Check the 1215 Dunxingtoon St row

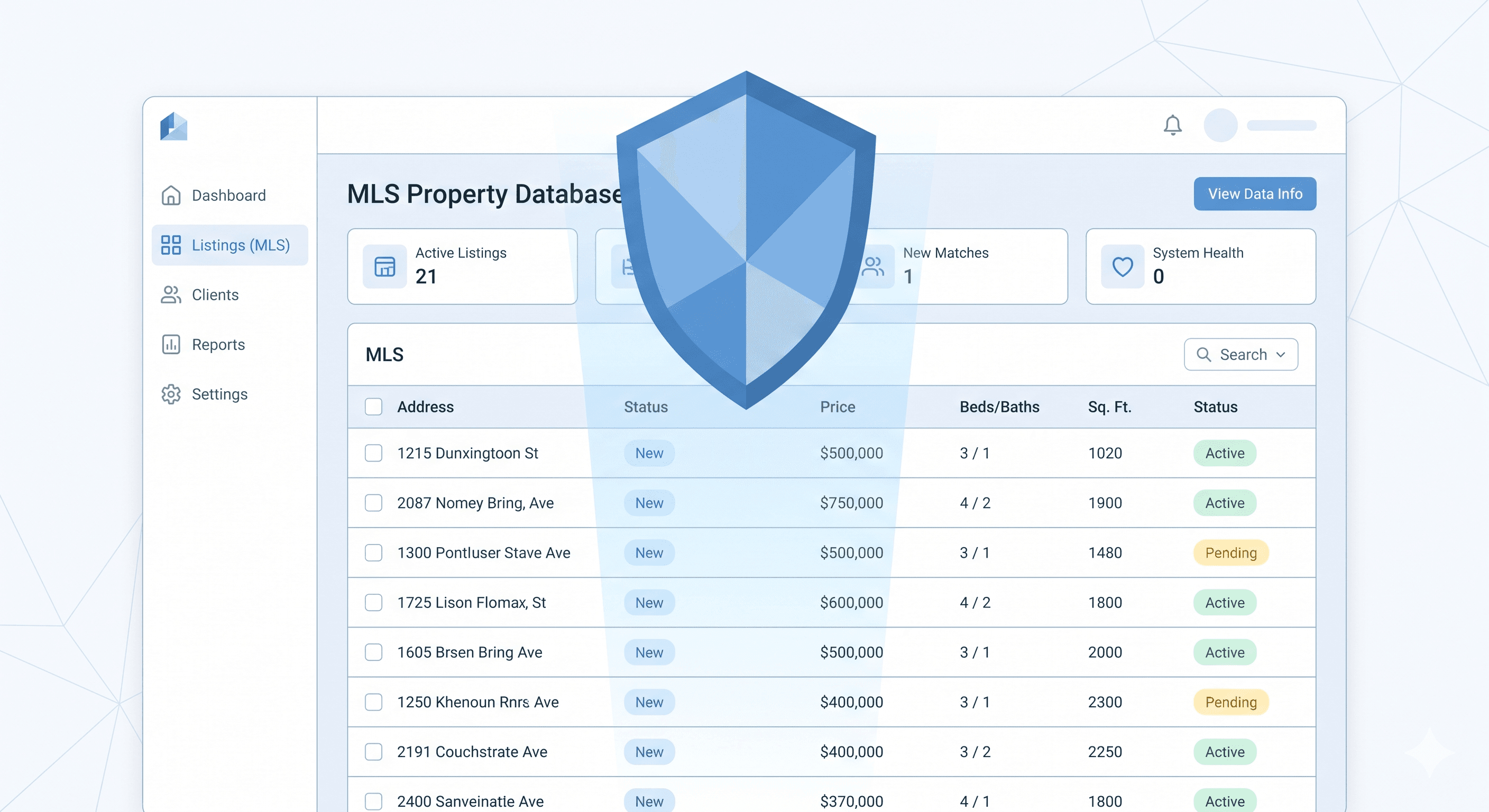(x=373, y=453)
